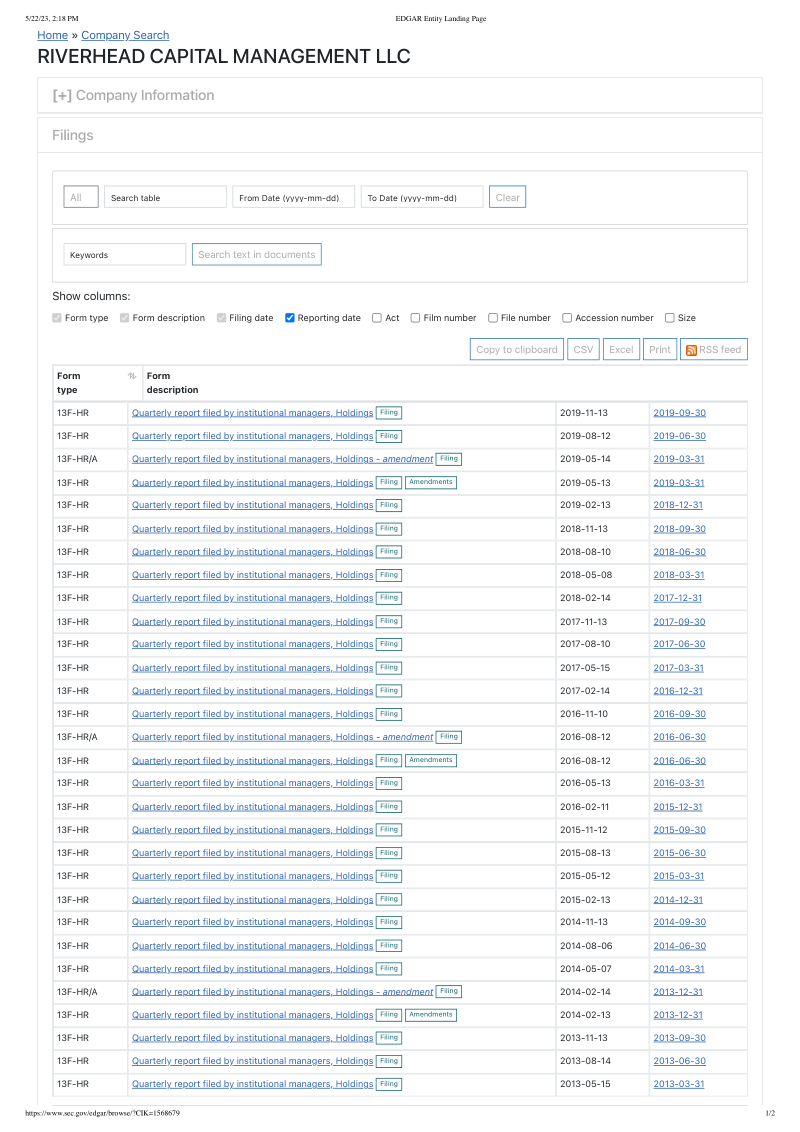Select the filing date cell 2015-11-12
This screenshot has width=800, height=1132.
pos(602,830)
